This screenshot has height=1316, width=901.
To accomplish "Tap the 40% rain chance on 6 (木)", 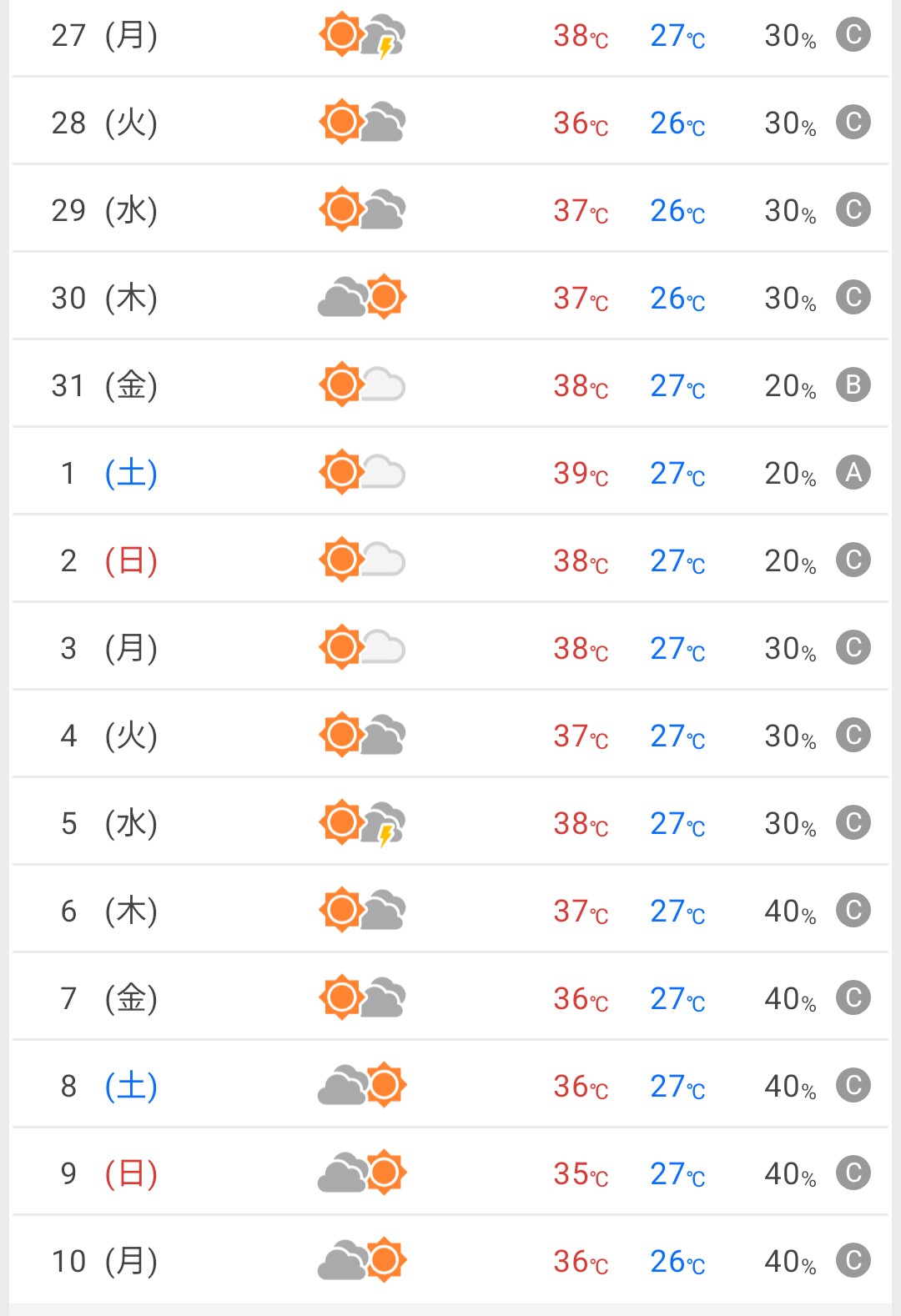I will pyautogui.click(x=790, y=912).
